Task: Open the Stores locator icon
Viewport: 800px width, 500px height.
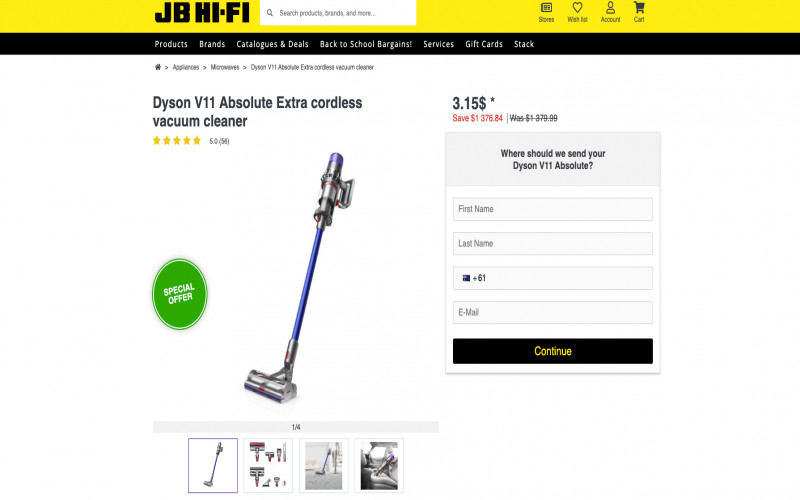Action: pos(546,8)
